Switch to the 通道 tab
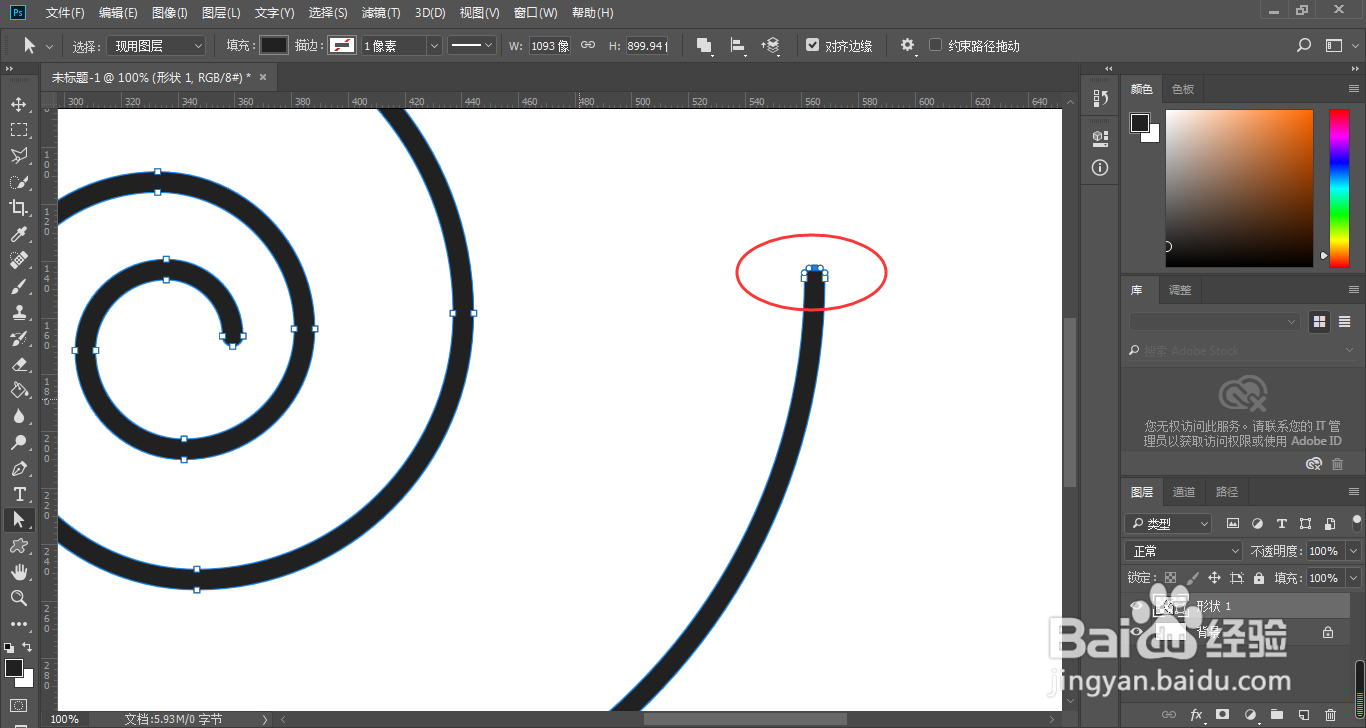1366x728 pixels. pos(1184,492)
